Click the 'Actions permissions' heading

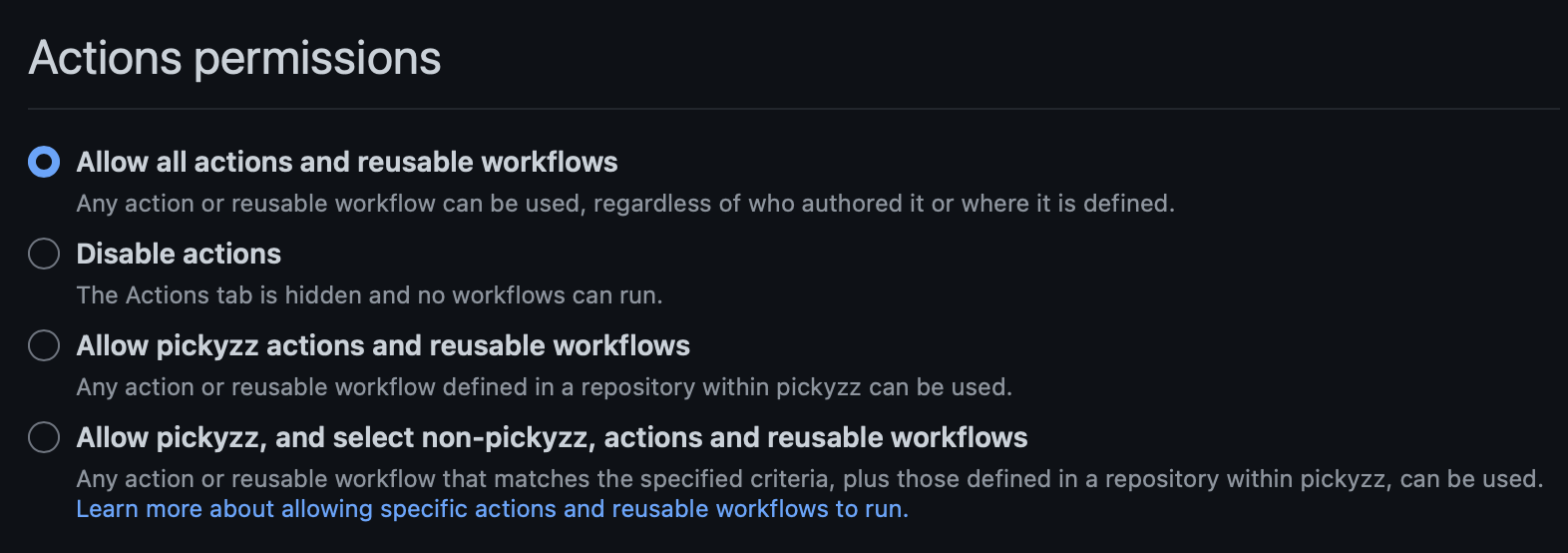tap(234, 58)
